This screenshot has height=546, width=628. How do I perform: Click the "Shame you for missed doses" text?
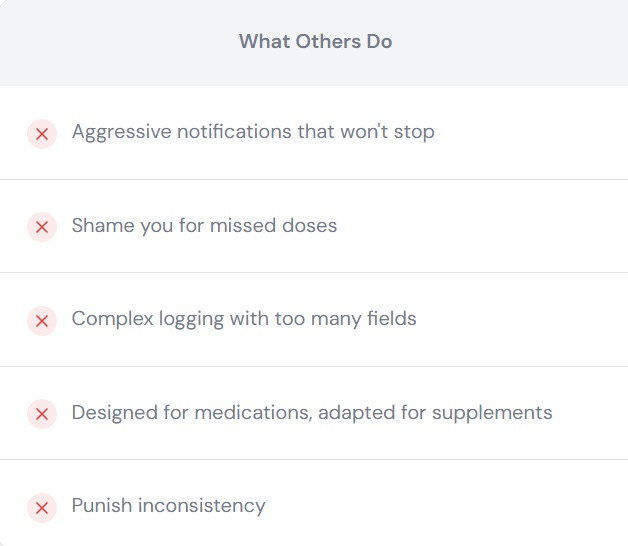204,226
